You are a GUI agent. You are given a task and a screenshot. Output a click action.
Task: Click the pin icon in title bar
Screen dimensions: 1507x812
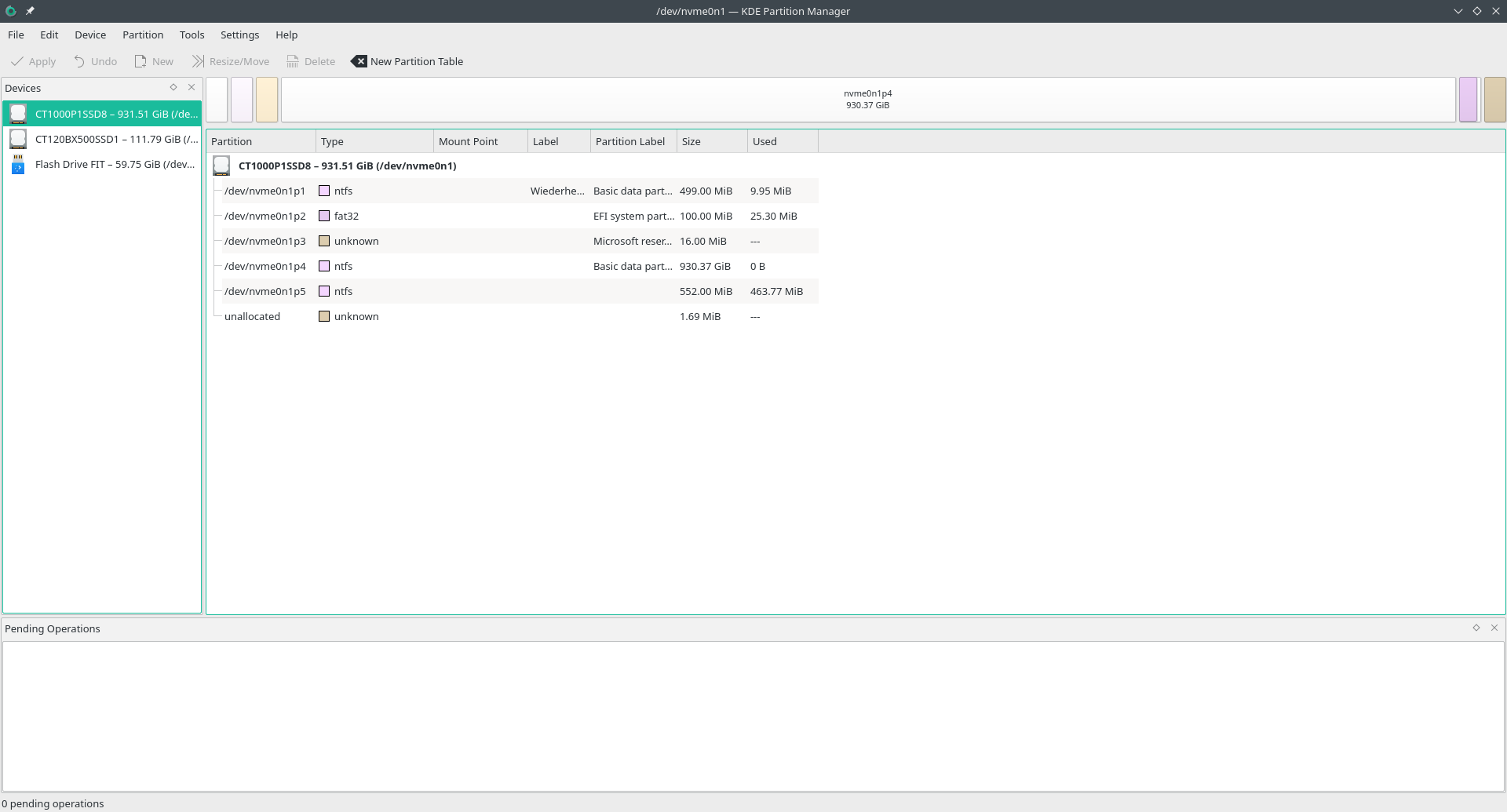pos(30,11)
